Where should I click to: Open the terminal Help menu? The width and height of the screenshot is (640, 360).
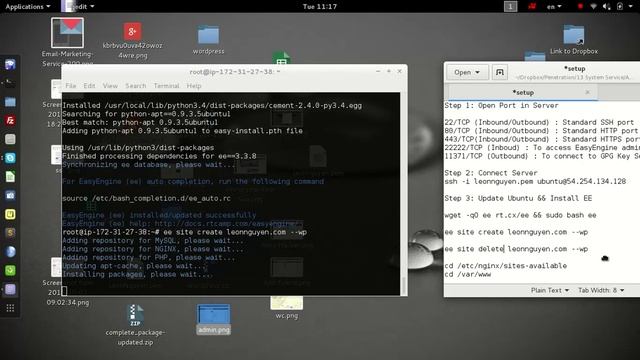tap(194, 86)
